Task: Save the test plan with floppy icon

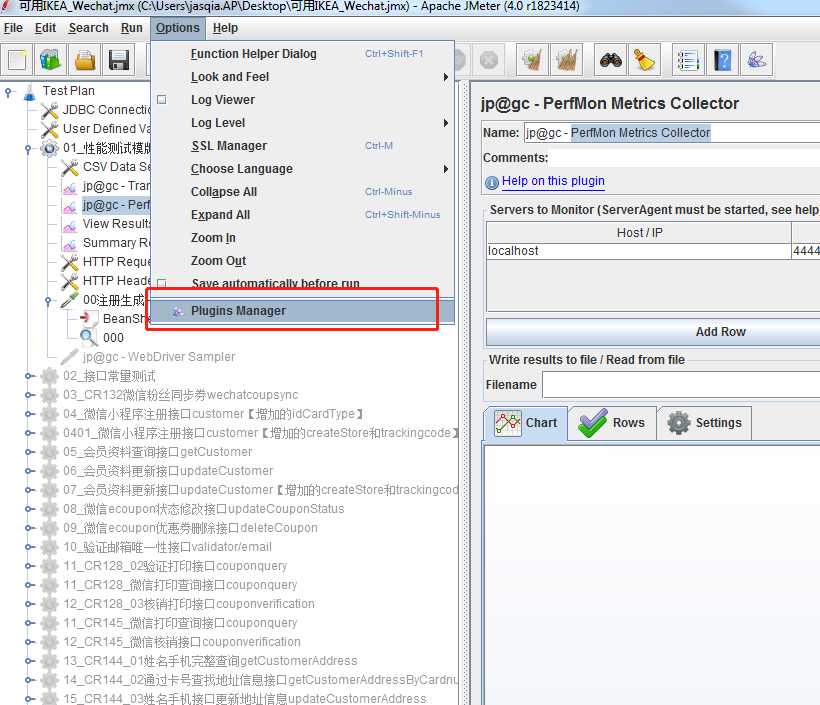Action: (119, 60)
